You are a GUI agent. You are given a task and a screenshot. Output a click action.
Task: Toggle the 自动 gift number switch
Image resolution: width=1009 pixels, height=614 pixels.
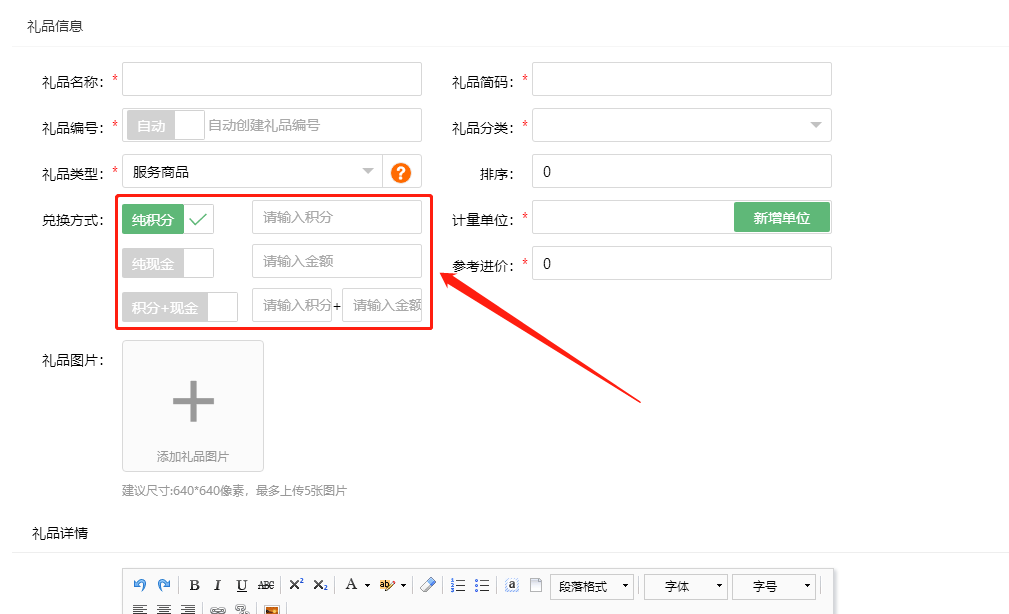coord(165,125)
